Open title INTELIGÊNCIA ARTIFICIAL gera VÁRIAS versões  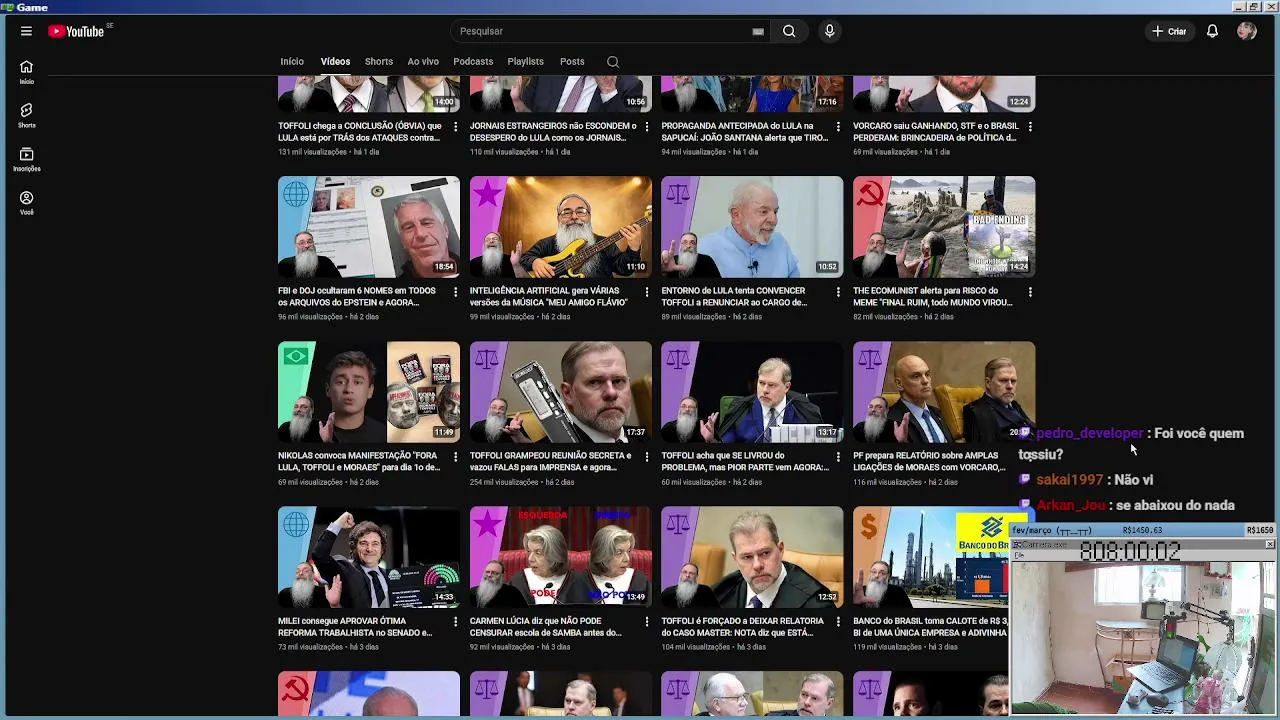coord(549,297)
